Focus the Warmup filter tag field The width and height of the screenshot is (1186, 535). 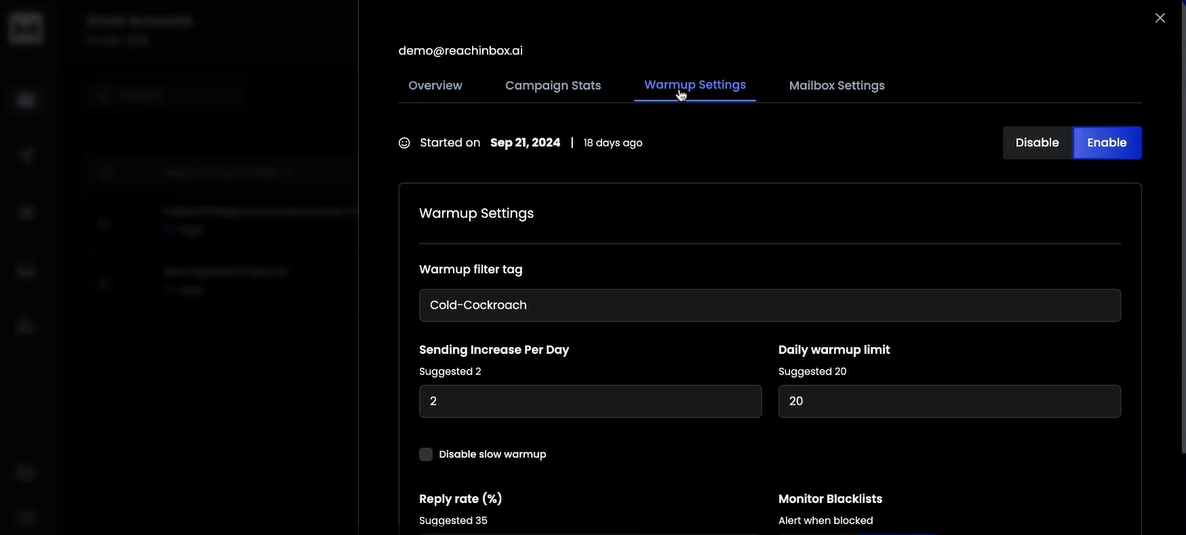point(769,305)
